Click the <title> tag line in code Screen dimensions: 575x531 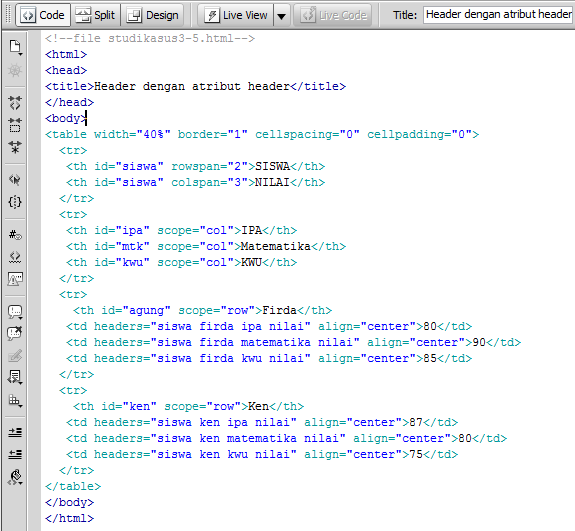(195, 87)
